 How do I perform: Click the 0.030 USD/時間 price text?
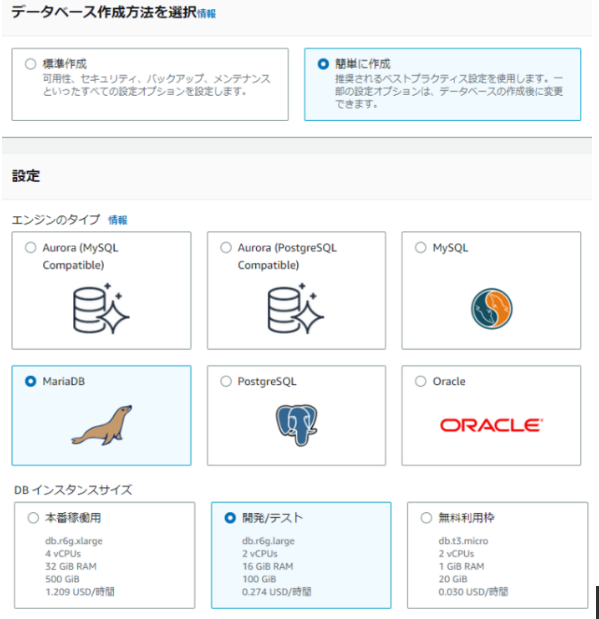[473, 592]
